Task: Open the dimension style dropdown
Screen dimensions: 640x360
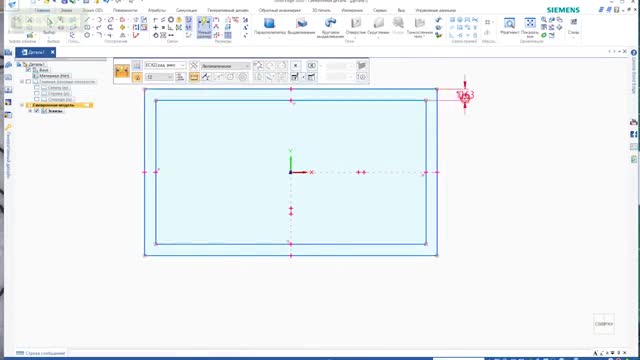Action: pos(165,65)
